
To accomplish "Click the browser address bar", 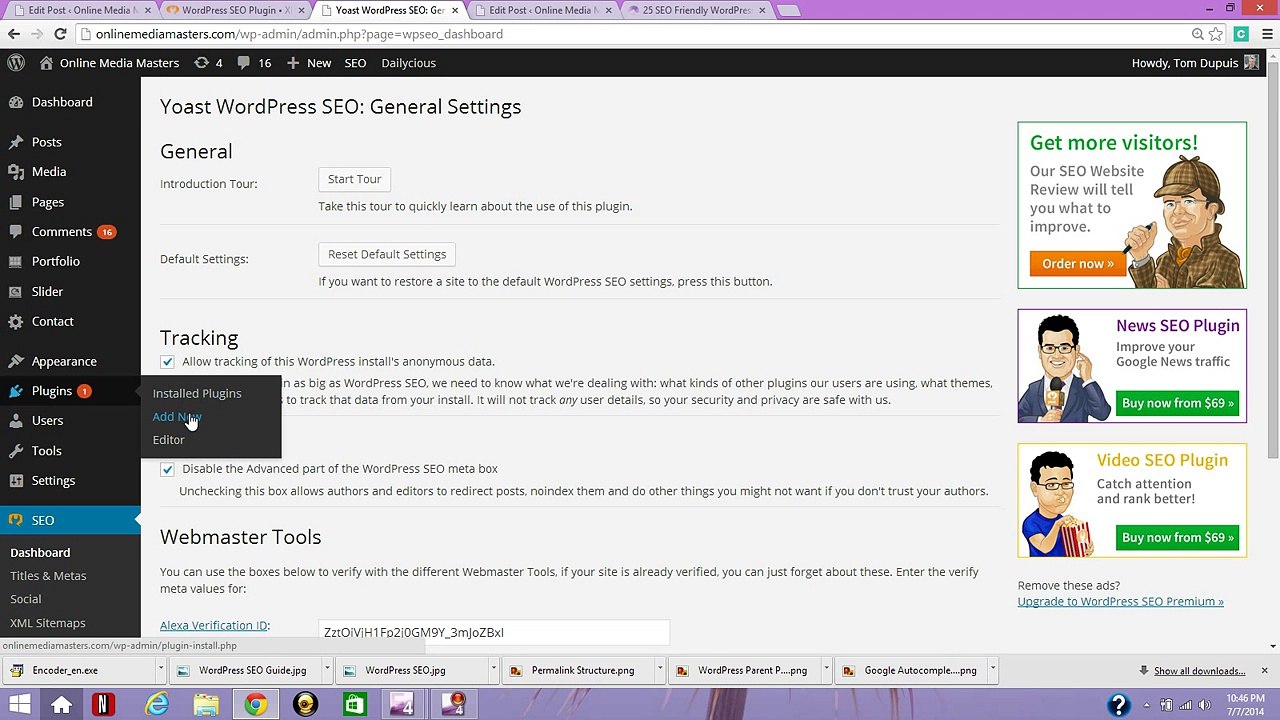I will point(640,34).
